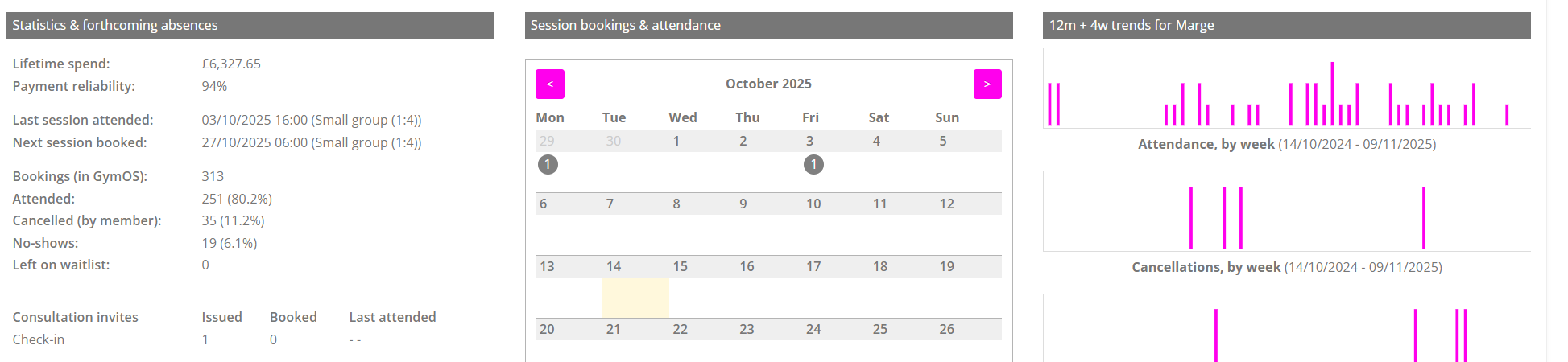The width and height of the screenshot is (1568, 362).
Task: Click session badge on September 29
Action: 548,165
